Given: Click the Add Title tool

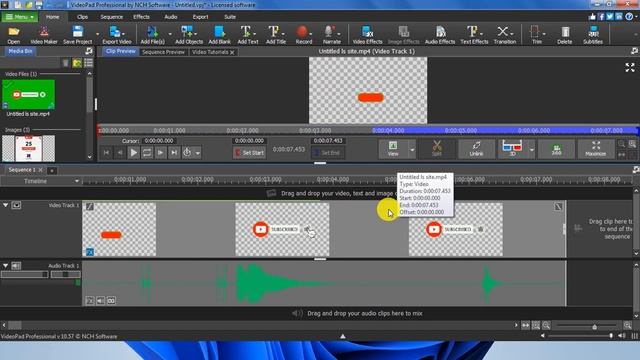Looking at the screenshot, I should [x=276, y=35].
